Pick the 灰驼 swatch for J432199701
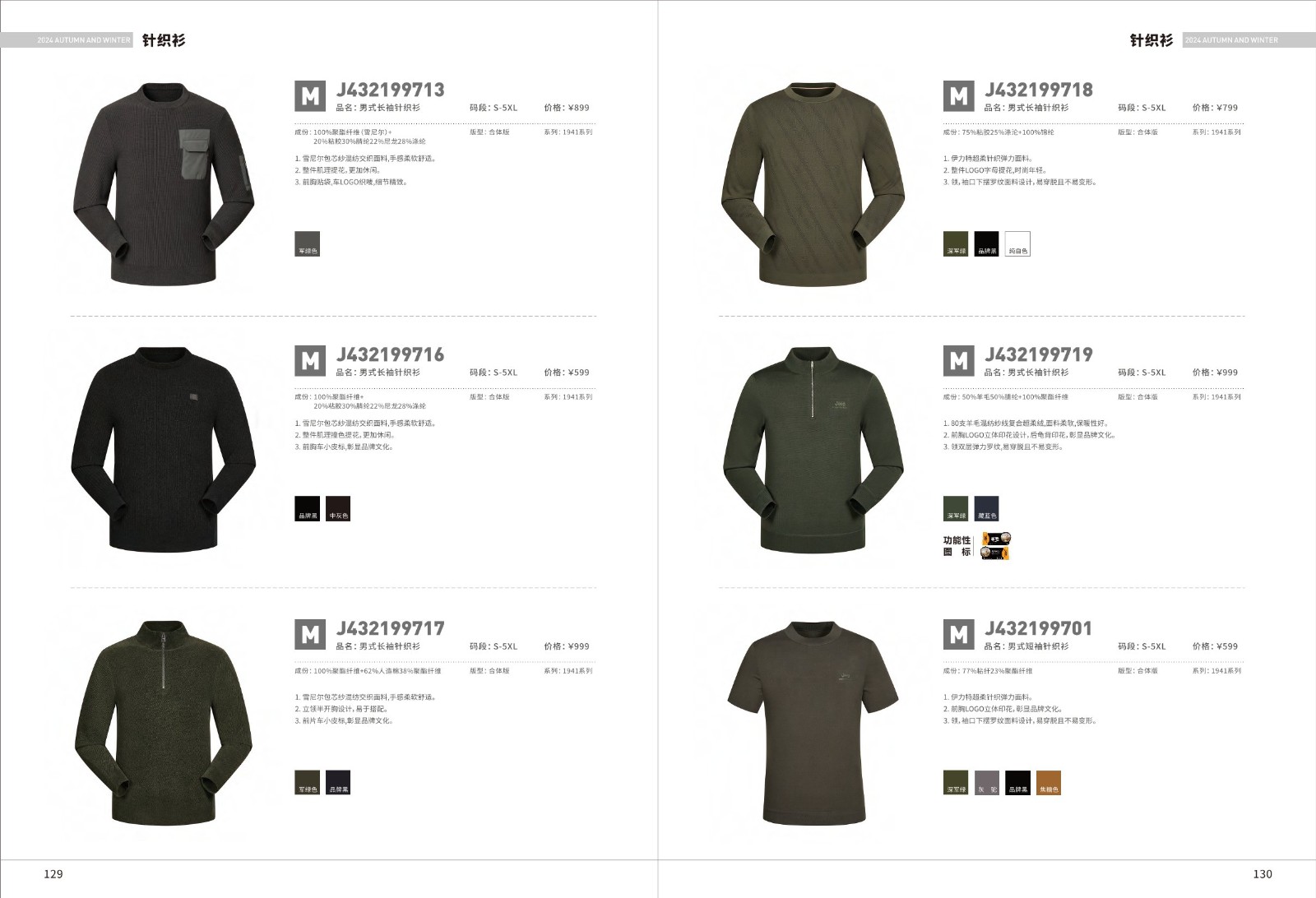Viewport: 1316px width, 898px height. pos(986,782)
